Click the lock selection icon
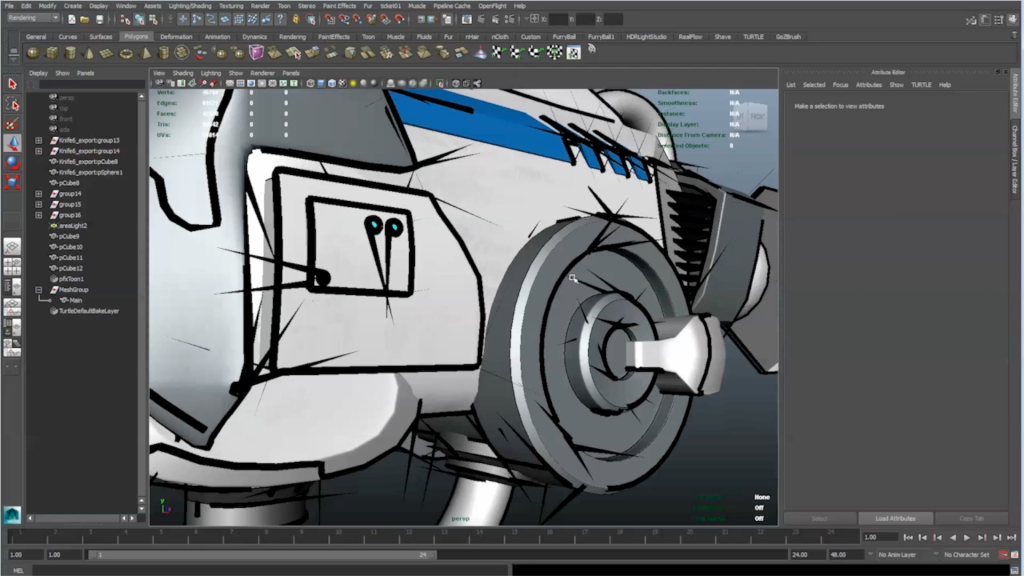 296,19
